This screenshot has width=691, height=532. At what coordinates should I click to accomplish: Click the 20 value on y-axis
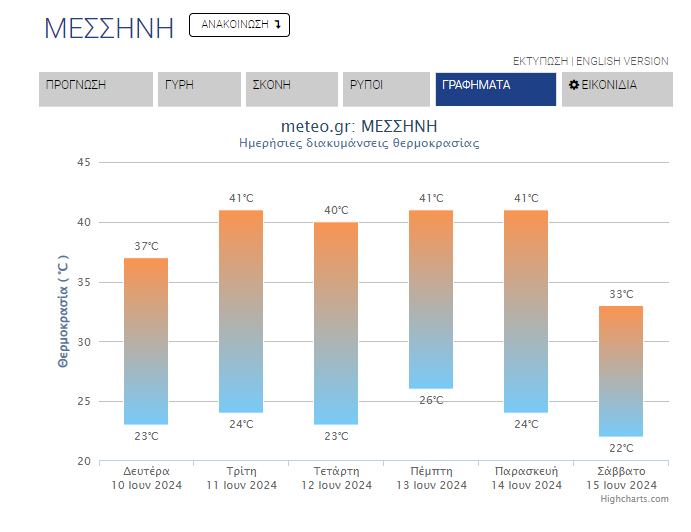tap(84, 461)
